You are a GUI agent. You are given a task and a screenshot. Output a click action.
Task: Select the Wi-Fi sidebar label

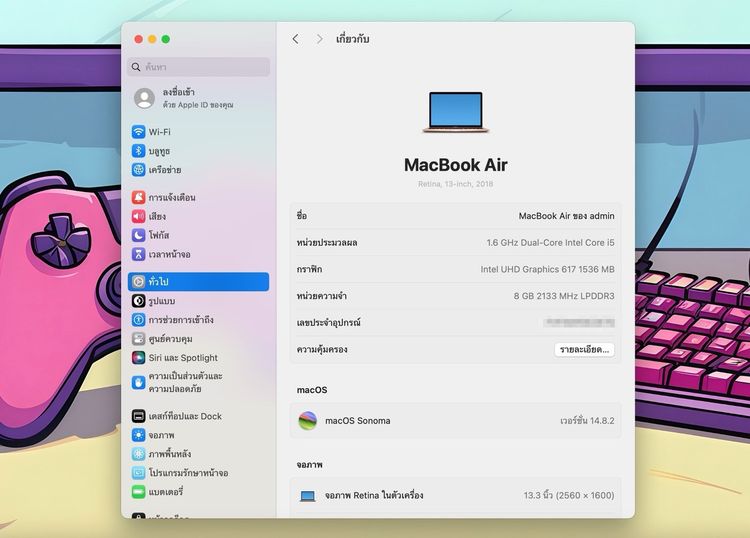(159, 132)
